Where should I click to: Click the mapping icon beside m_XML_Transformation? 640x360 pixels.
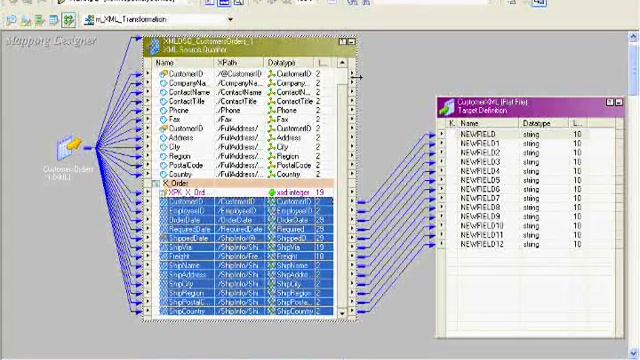pos(89,19)
